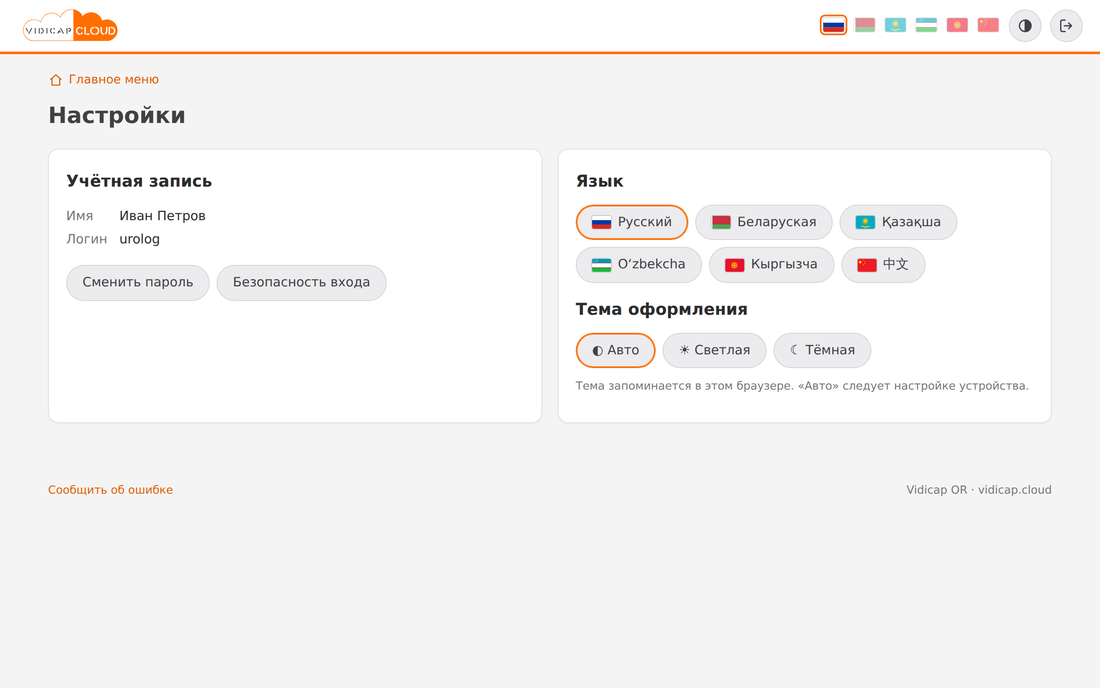Click the Vidicap Cloud logo
Viewport: 1100px width, 688px height.
coord(70,25)
